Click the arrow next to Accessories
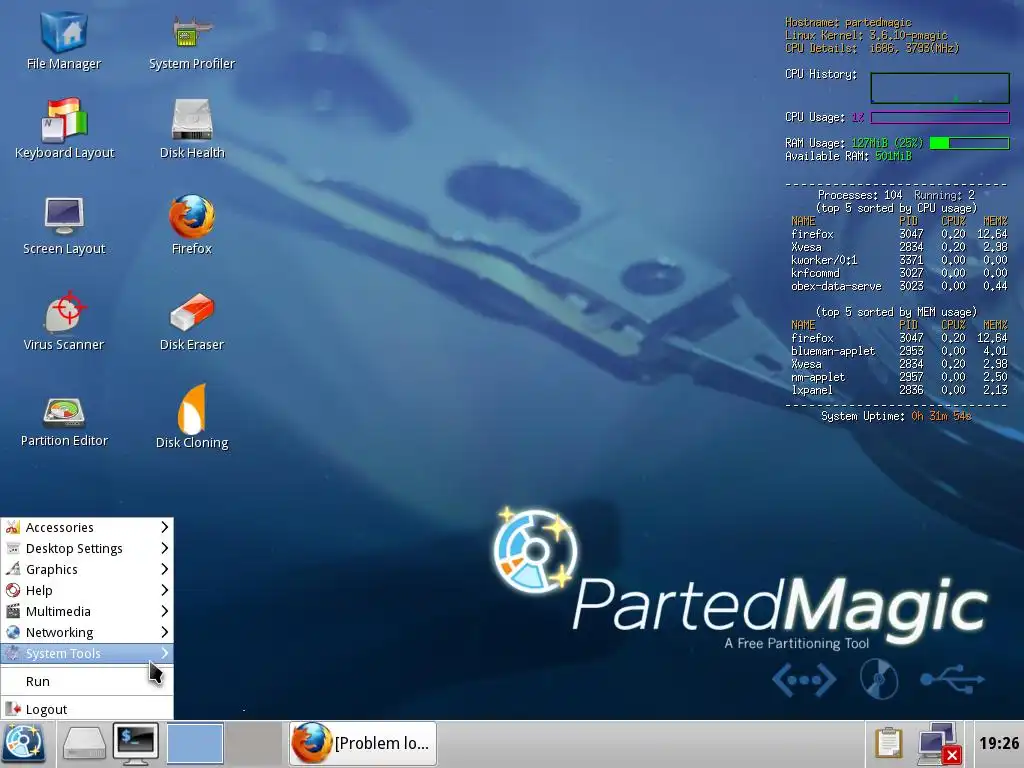This screenshot has height=768, width=1024. point(165,527)
